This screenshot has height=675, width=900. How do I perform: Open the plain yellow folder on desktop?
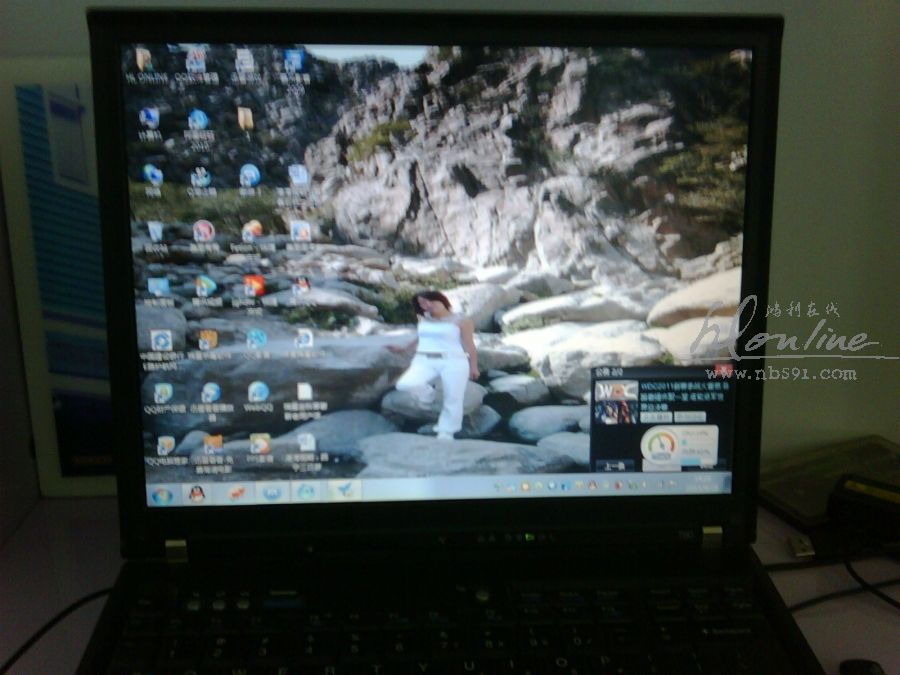tap(245, 119)
